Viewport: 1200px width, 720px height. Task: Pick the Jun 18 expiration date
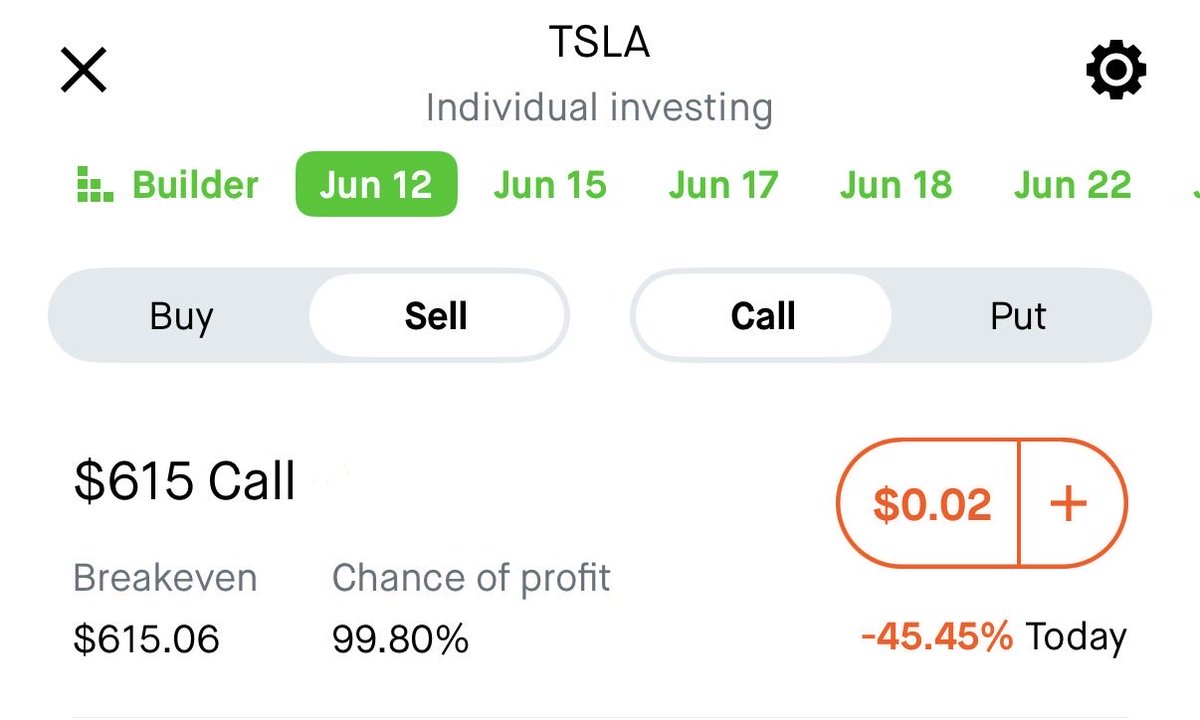coord(896,185)
